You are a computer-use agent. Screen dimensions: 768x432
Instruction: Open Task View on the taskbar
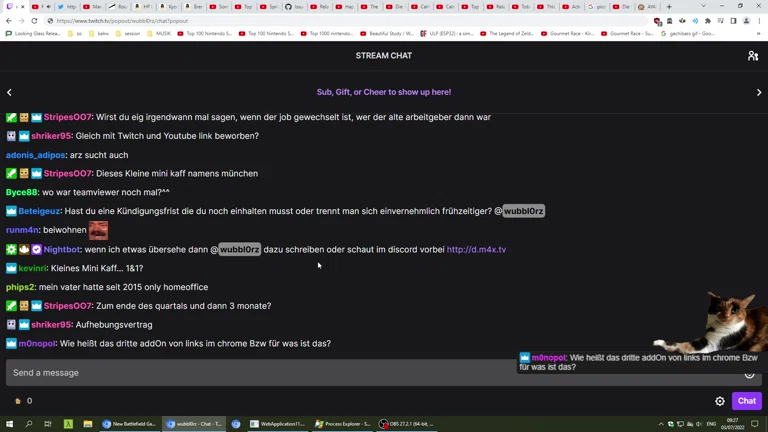pos(48,424)
